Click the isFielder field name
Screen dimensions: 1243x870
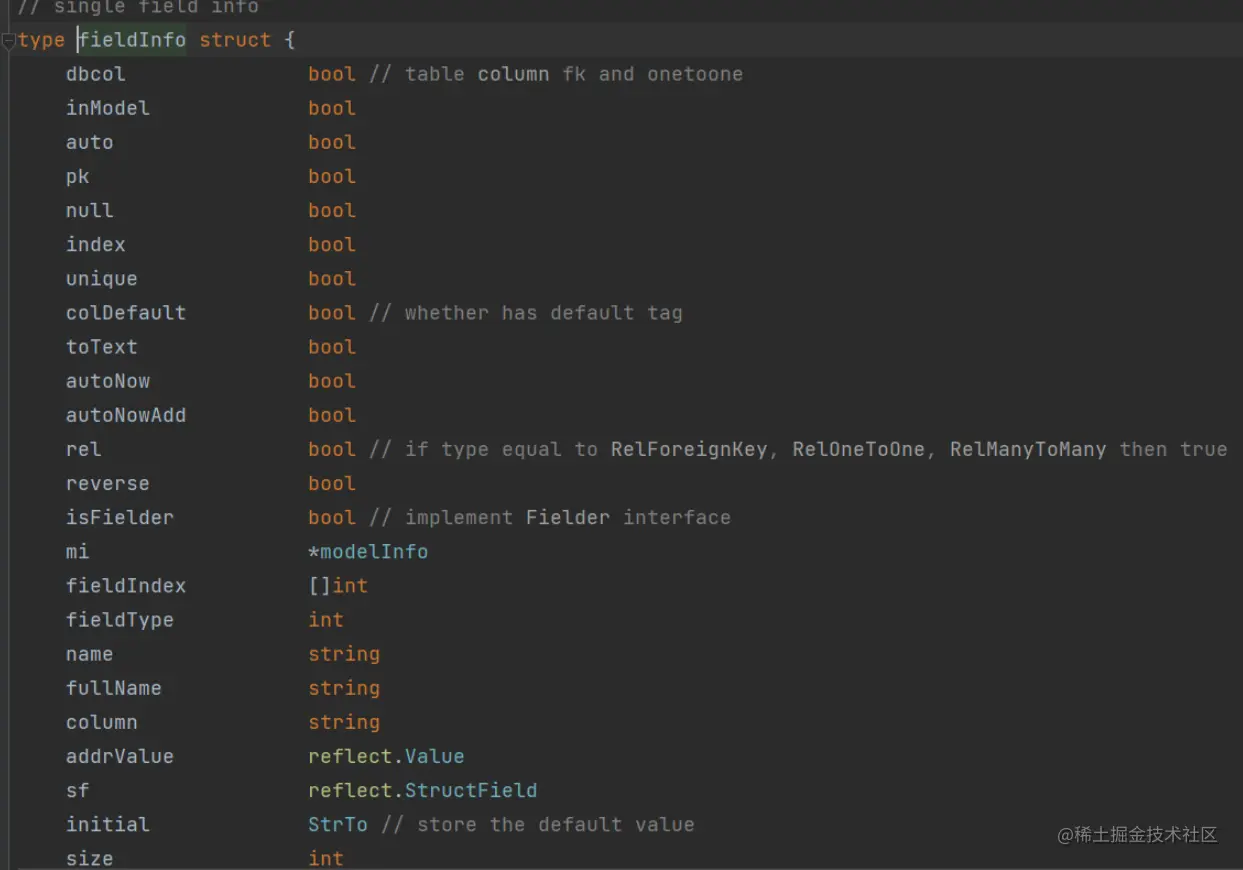pyautogui.click(x=119, y=517)
